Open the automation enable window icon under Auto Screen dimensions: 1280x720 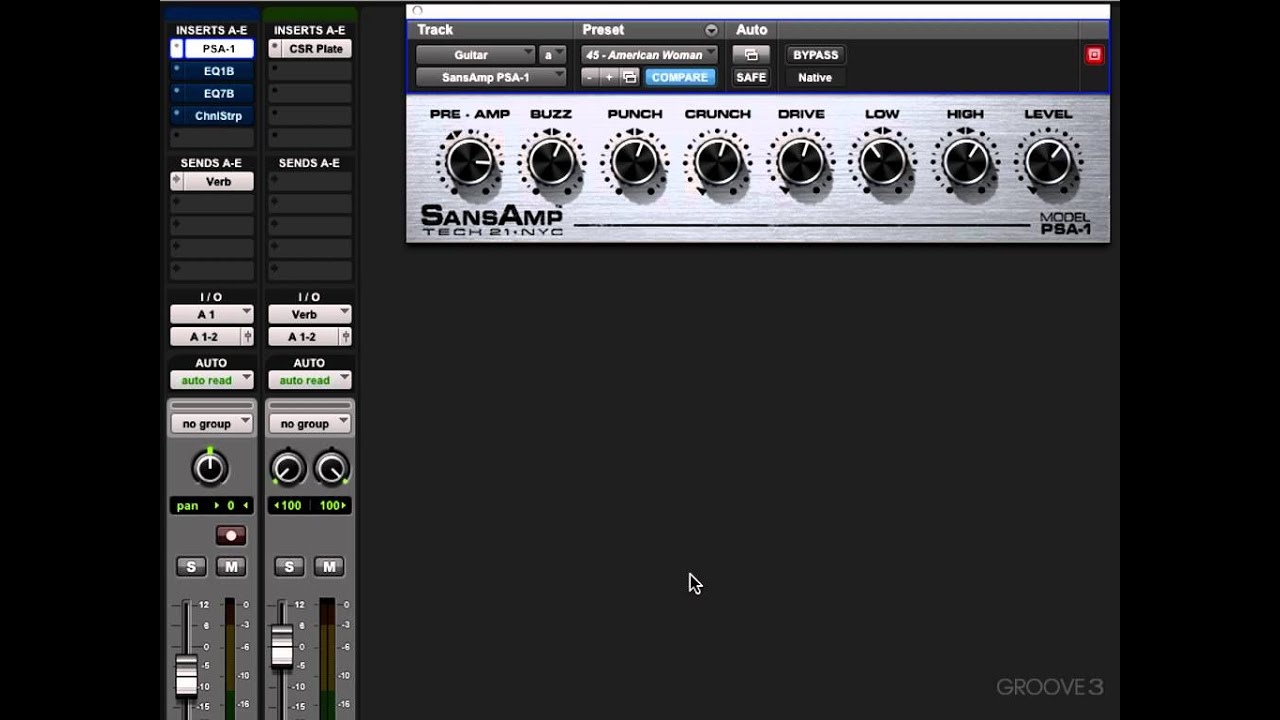751,55
